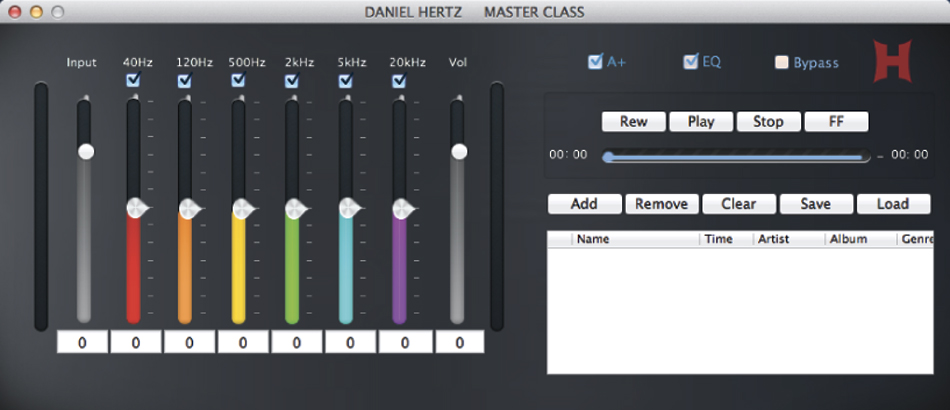Check the Bypass checkbox
Screen dimensions: 950x410
click(x=782, y=63)
